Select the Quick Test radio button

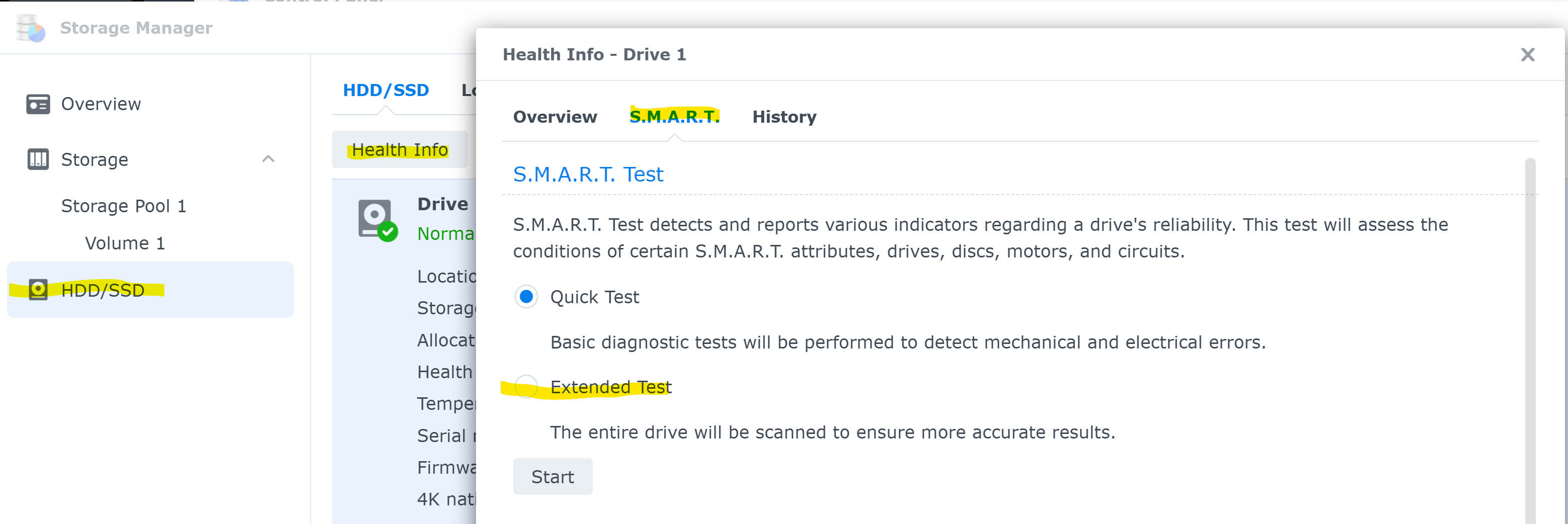tap(526, 297)
